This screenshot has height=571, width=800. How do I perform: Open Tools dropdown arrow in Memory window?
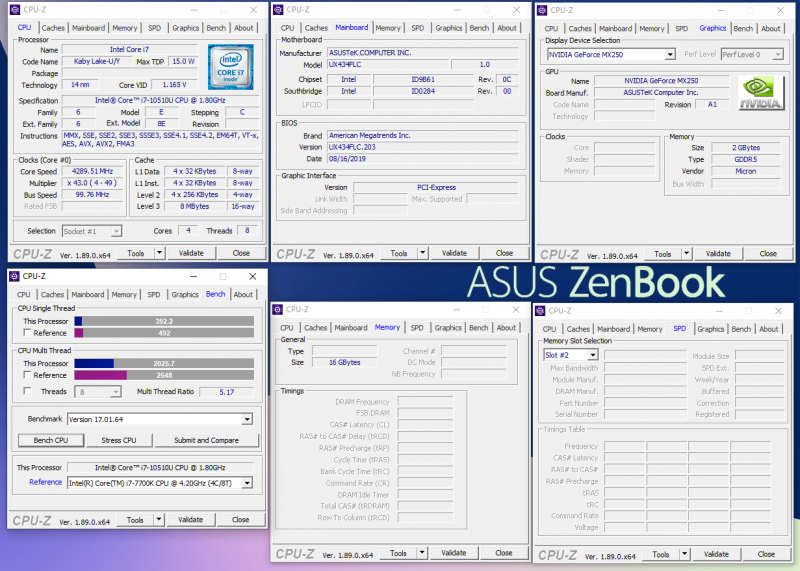pos(422,553)
